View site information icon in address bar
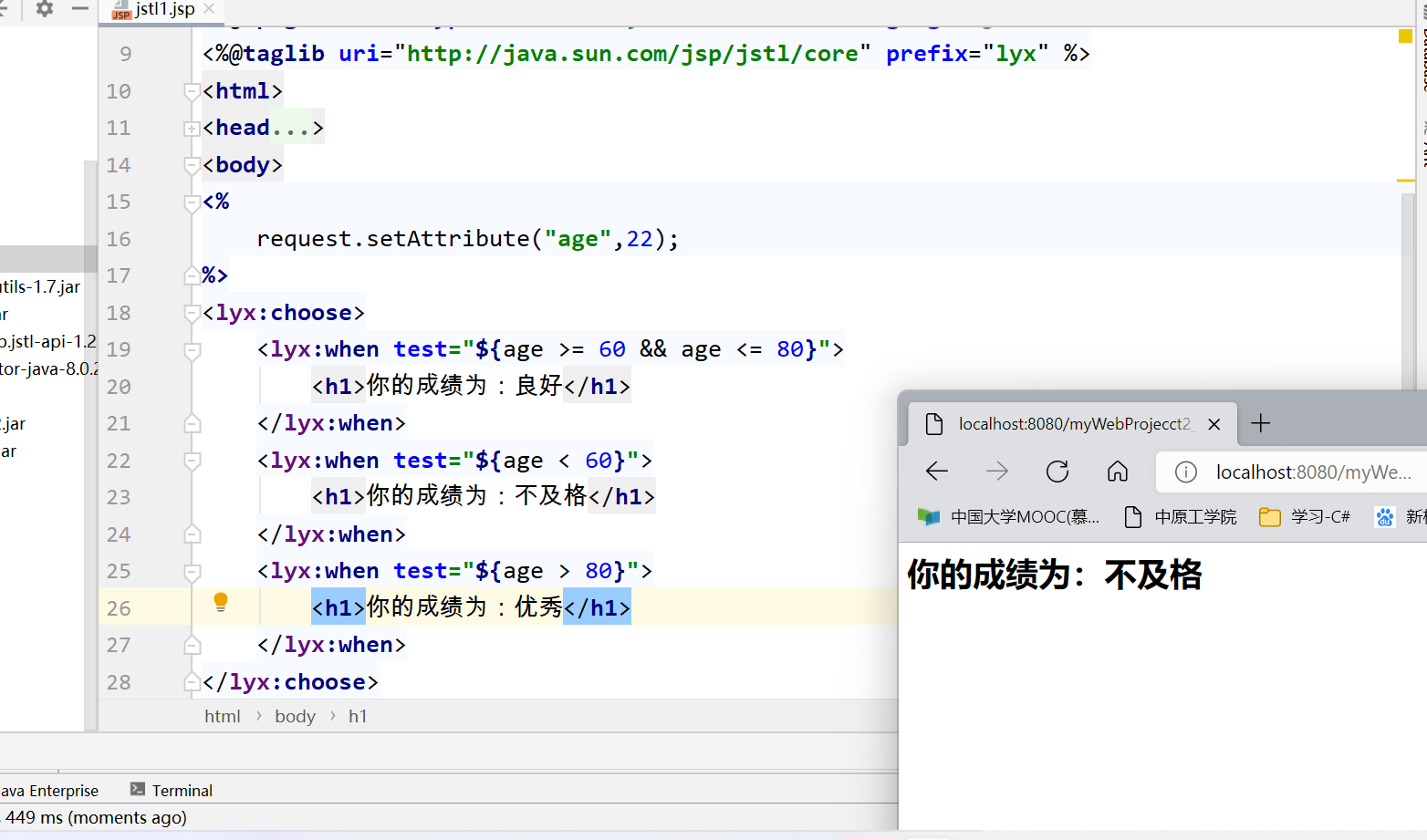 pos(1186,472)
